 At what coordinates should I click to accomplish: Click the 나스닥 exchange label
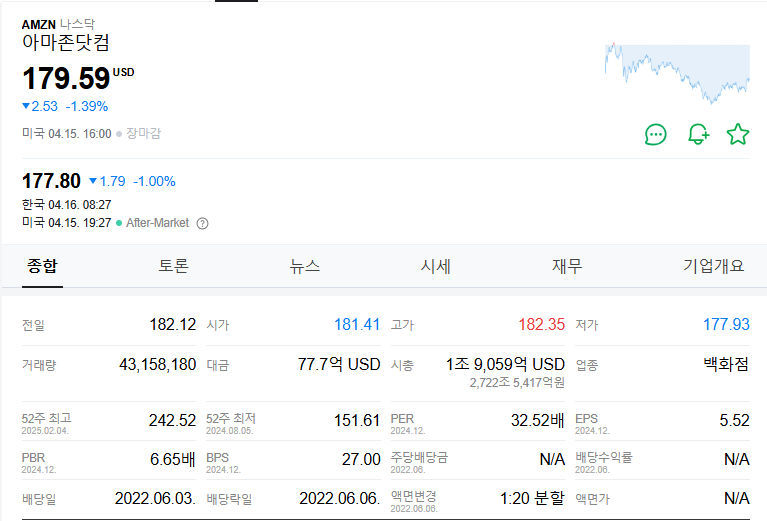pyautogui.click(x=77, y=24)
